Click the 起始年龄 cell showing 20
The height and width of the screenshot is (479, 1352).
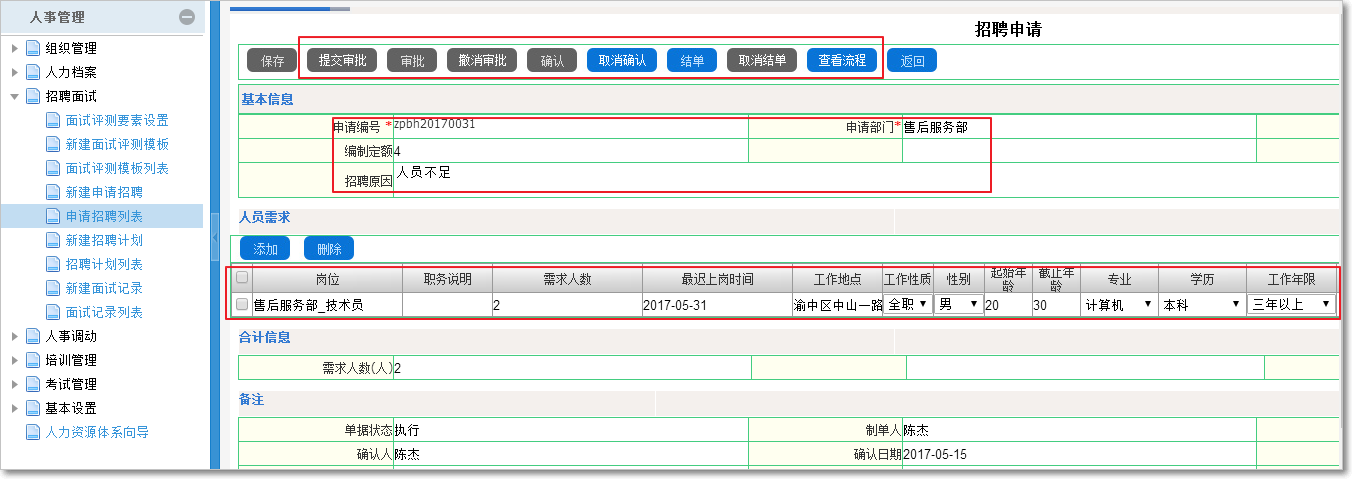point(1007,304)
